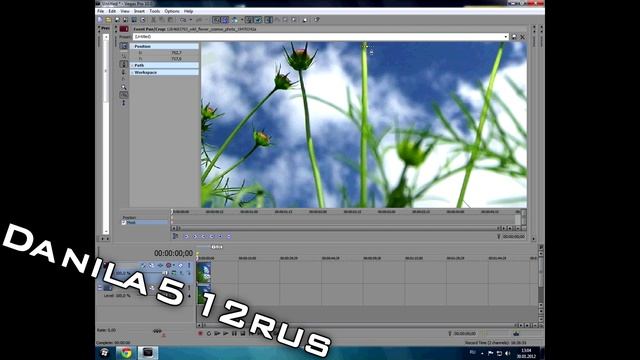The image size is (640, 360).
Task: Open the File menu
Action: [100, 11]
